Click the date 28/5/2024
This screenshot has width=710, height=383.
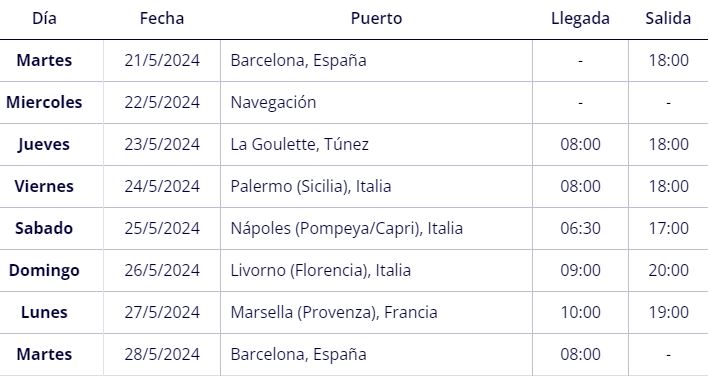pyautogui.click(x=162, y=354)
